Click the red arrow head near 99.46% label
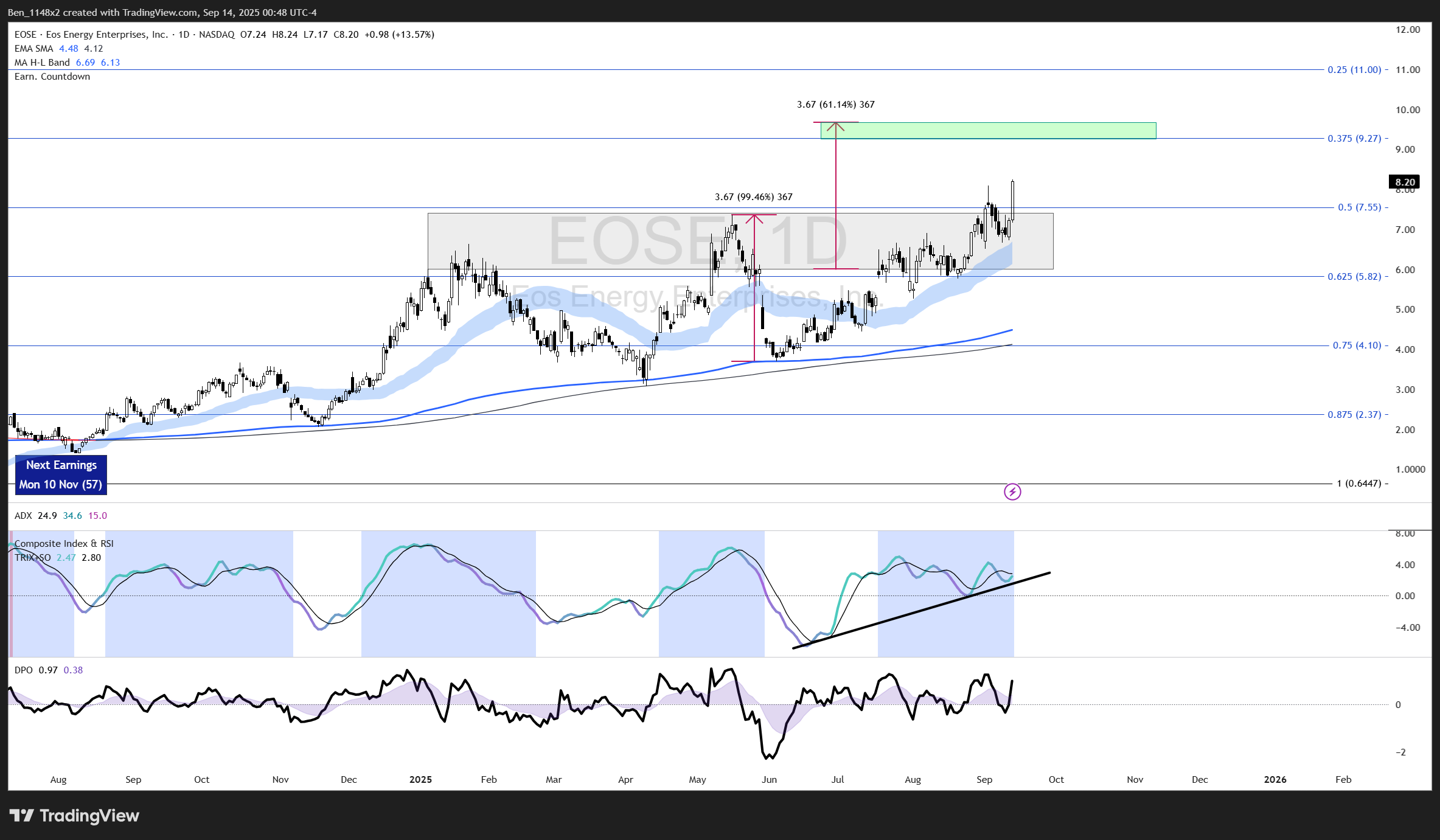Screen dimensions: 1440x840 [x=754, y=218]
